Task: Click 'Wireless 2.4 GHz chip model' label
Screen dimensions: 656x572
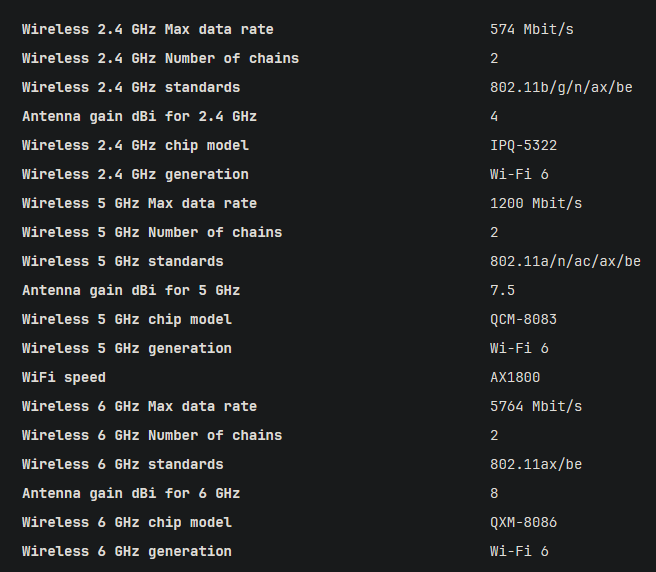Action: tap(135, 146)
